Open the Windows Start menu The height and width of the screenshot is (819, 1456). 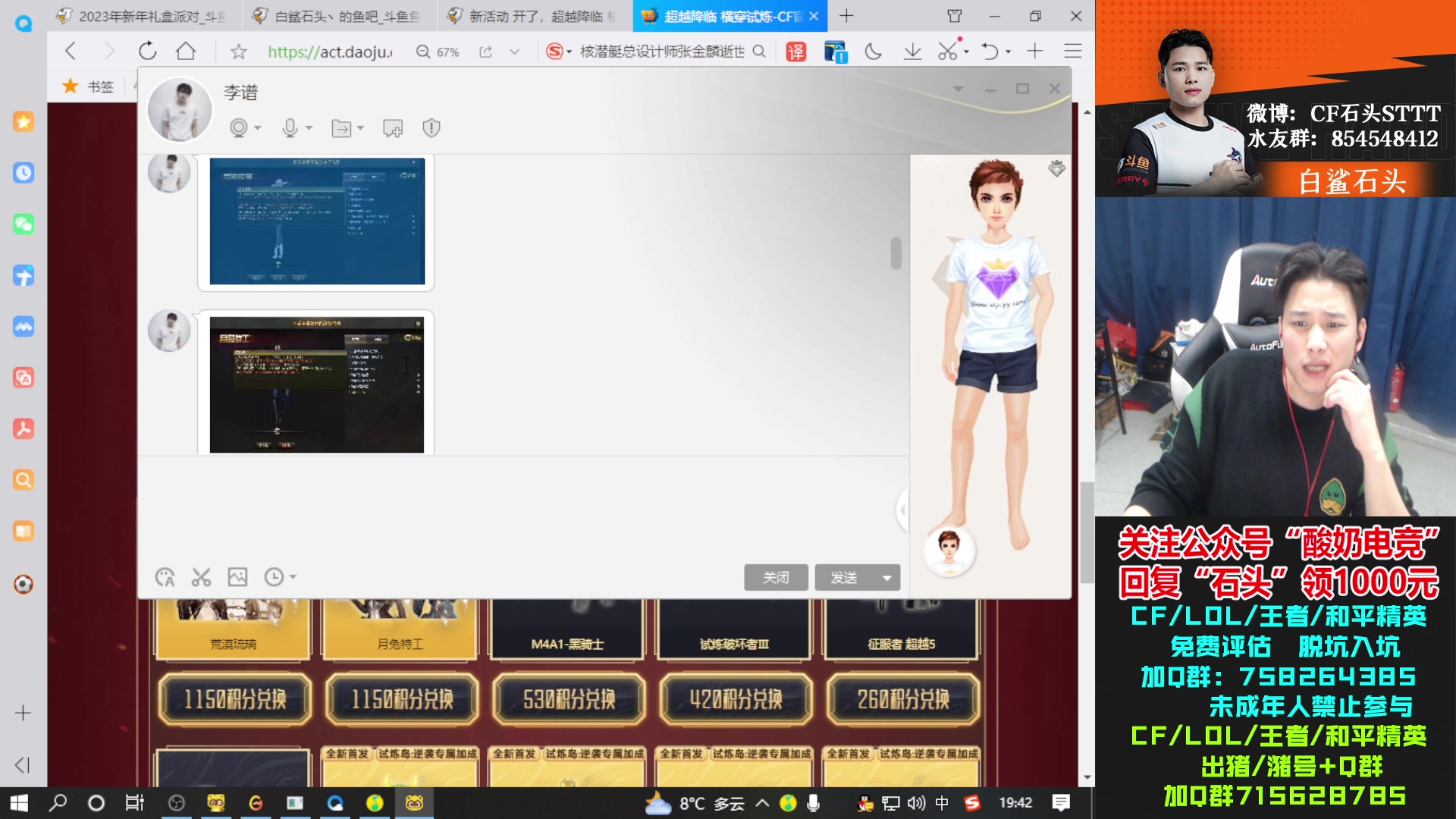point(19,803)
